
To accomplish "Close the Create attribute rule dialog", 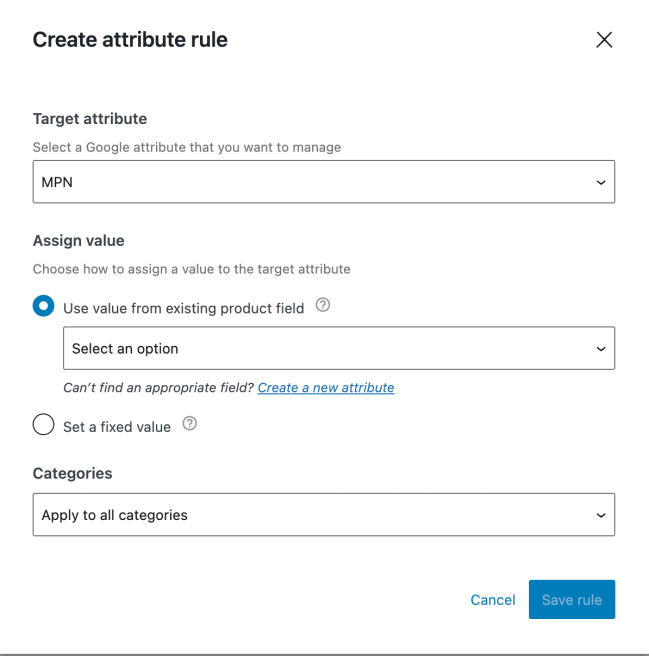I will (x=604, y=40).
